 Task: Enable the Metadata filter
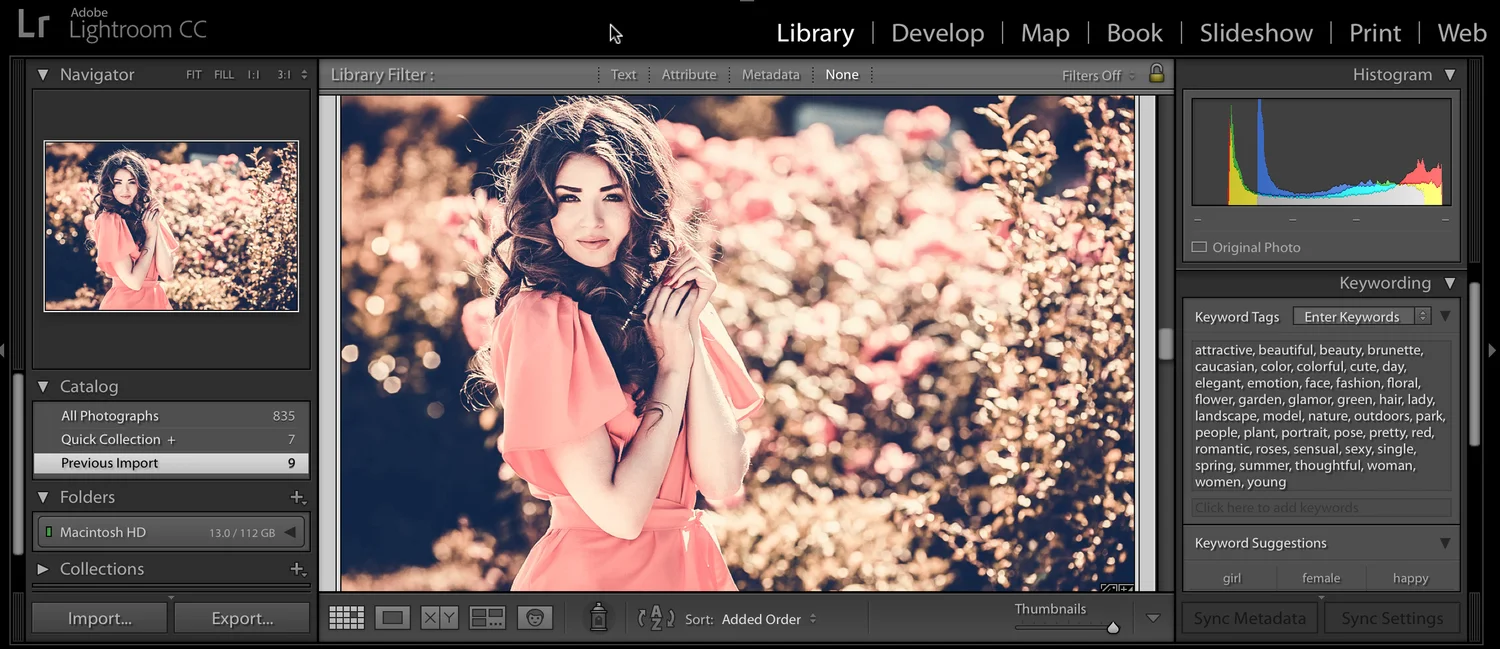tap(770, 74)
